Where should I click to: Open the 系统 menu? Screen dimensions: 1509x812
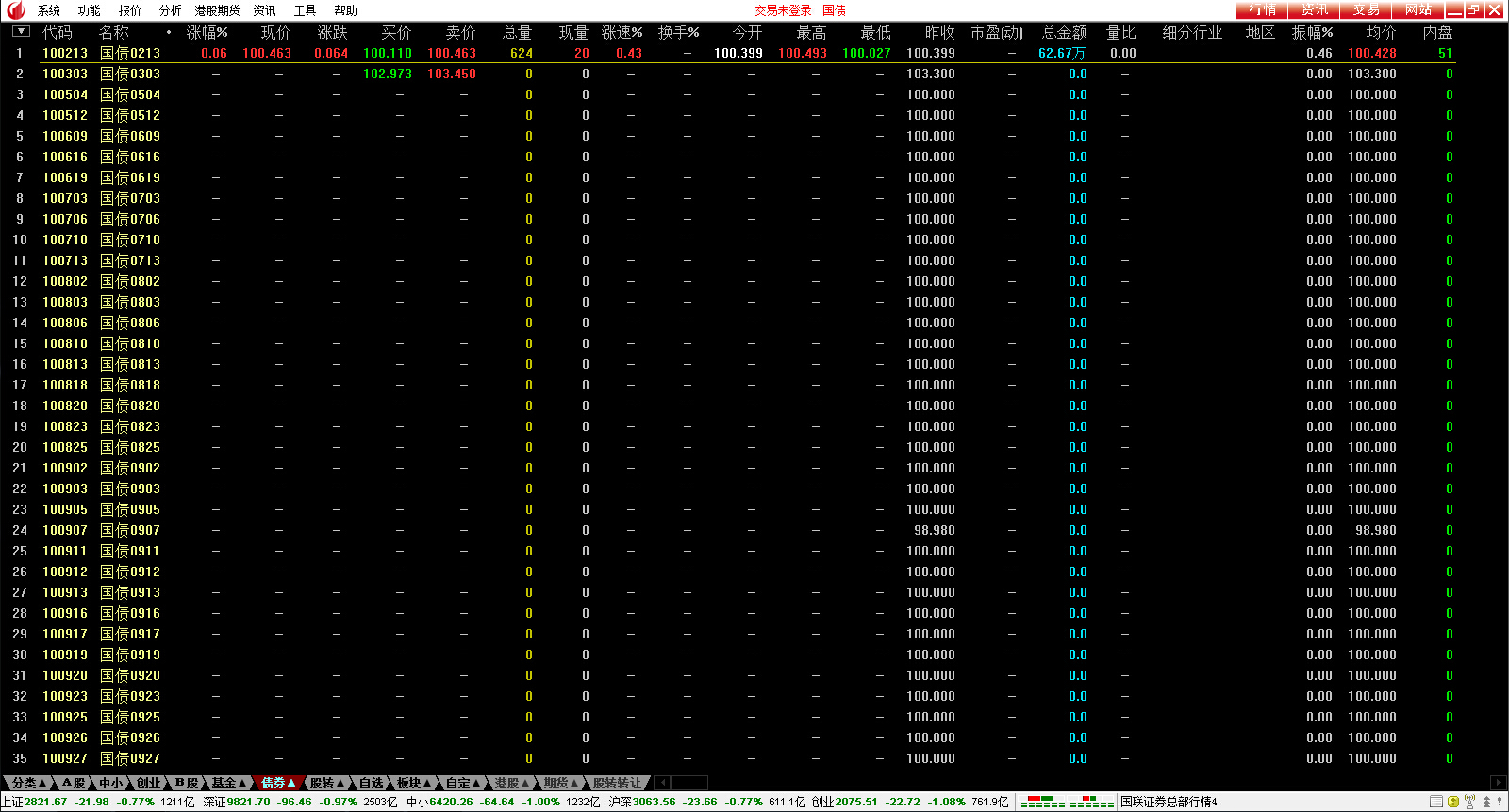pyautogui.click(x=49, y=10)
